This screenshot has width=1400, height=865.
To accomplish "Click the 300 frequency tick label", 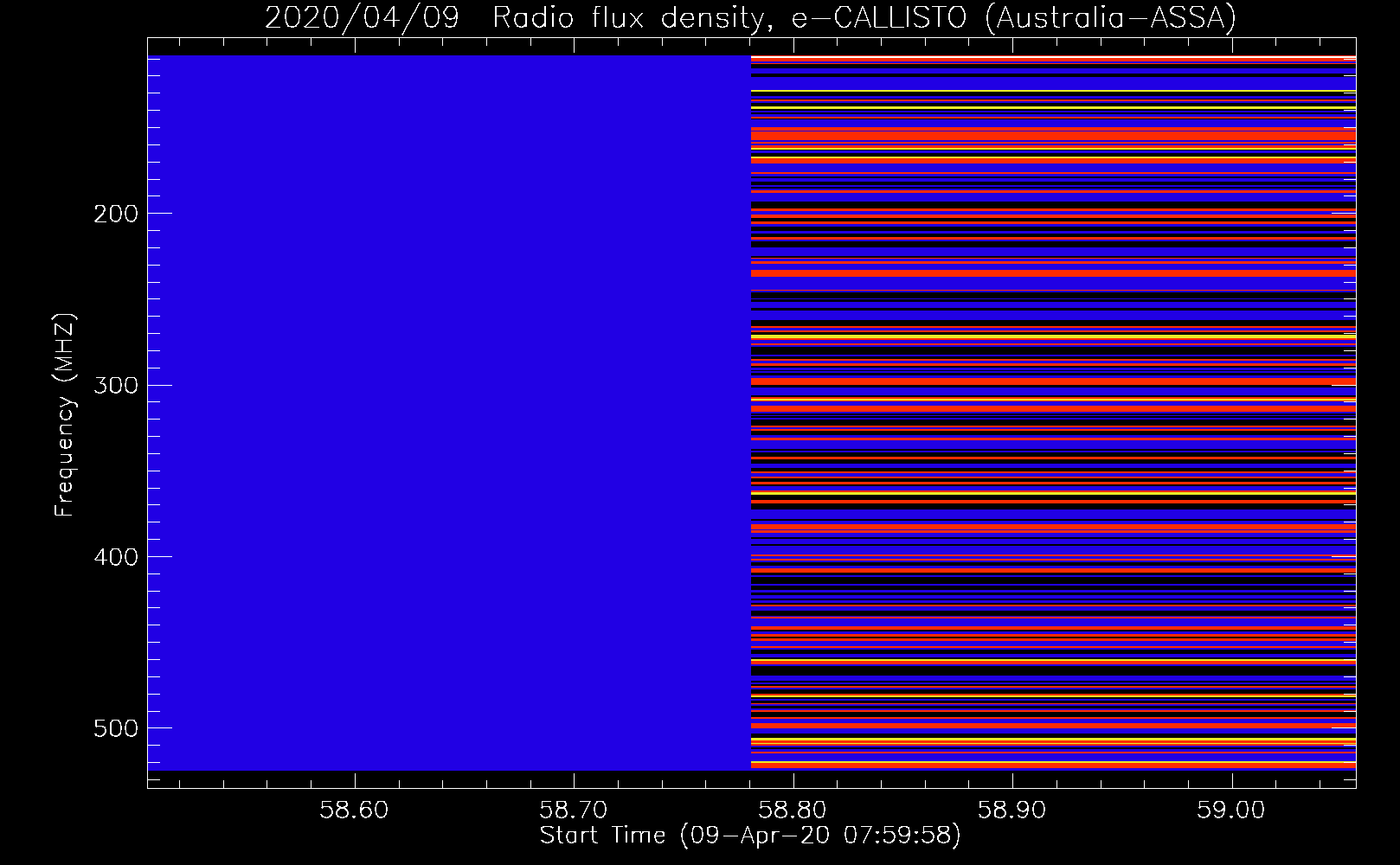I will click(x=115, y=385).
